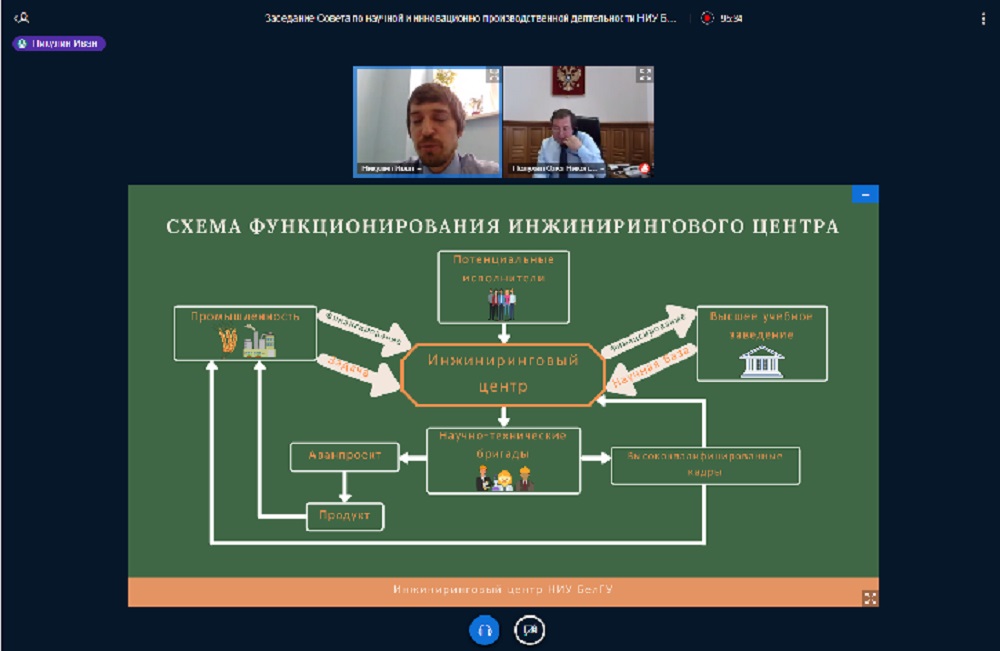Click the blue headphones audio button
1000x651 pixels.
(x=484, y=630)
